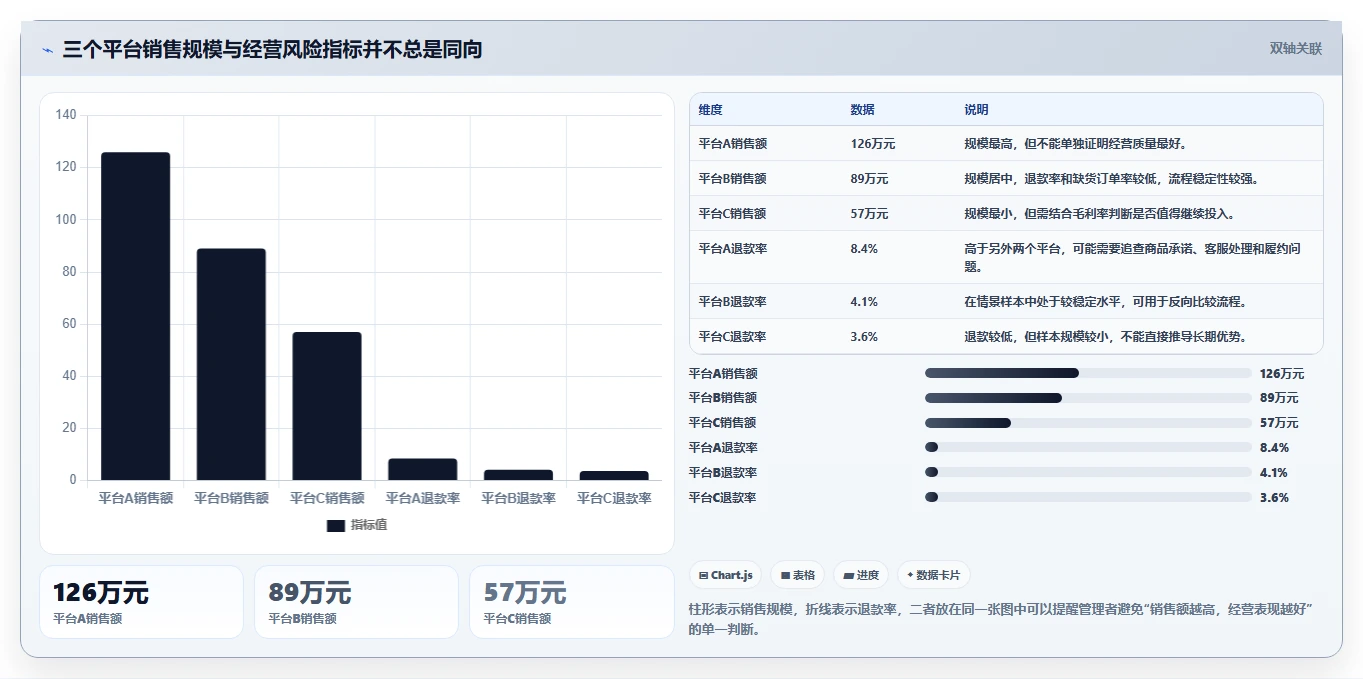Select the 数据 column header

[x=862, y=109]
